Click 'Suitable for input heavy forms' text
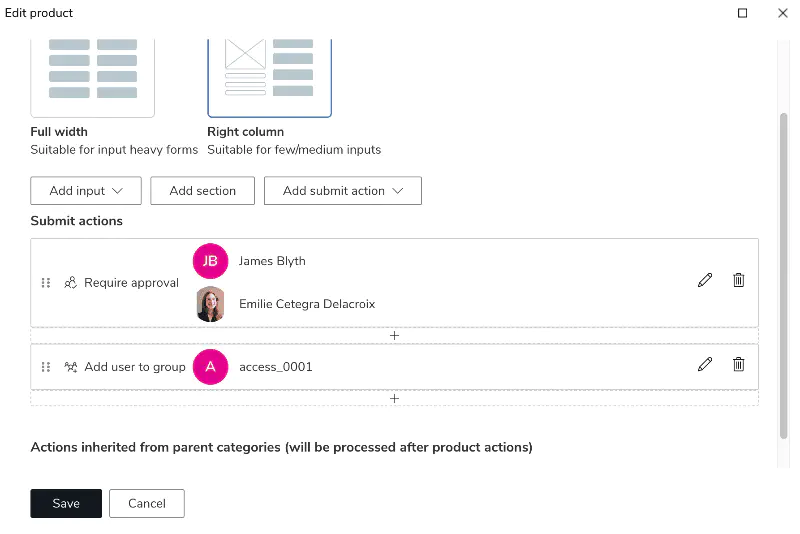800x534 pixels. (114, 149)
